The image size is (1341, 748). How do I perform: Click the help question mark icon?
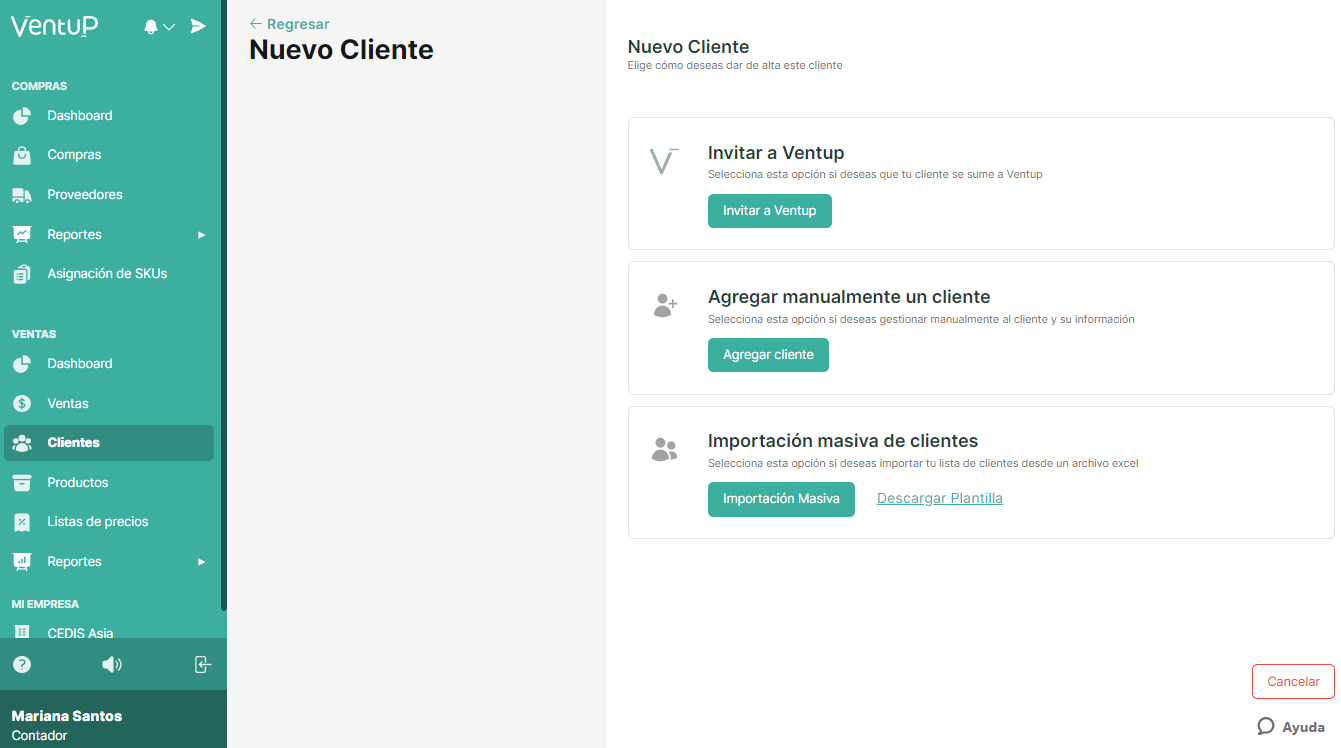pyautogui.click(x=22, y=664)
